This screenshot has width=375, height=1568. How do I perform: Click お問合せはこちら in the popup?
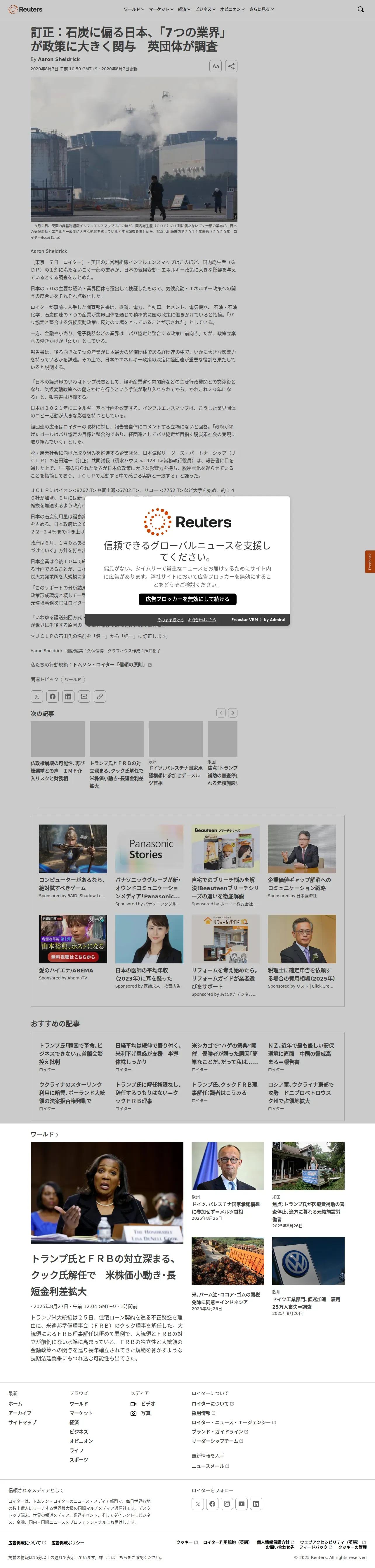click(x=202, y=620)
